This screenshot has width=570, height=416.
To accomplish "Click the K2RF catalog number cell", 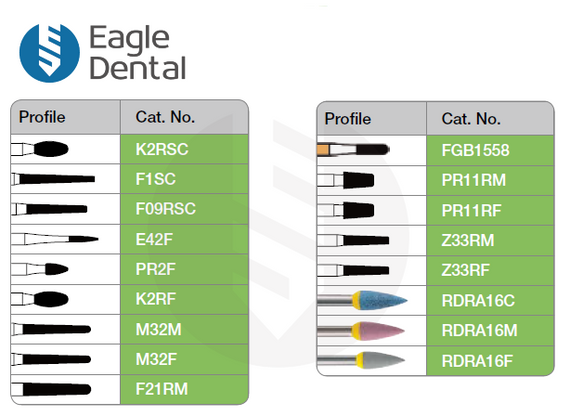I will [184, 299].
